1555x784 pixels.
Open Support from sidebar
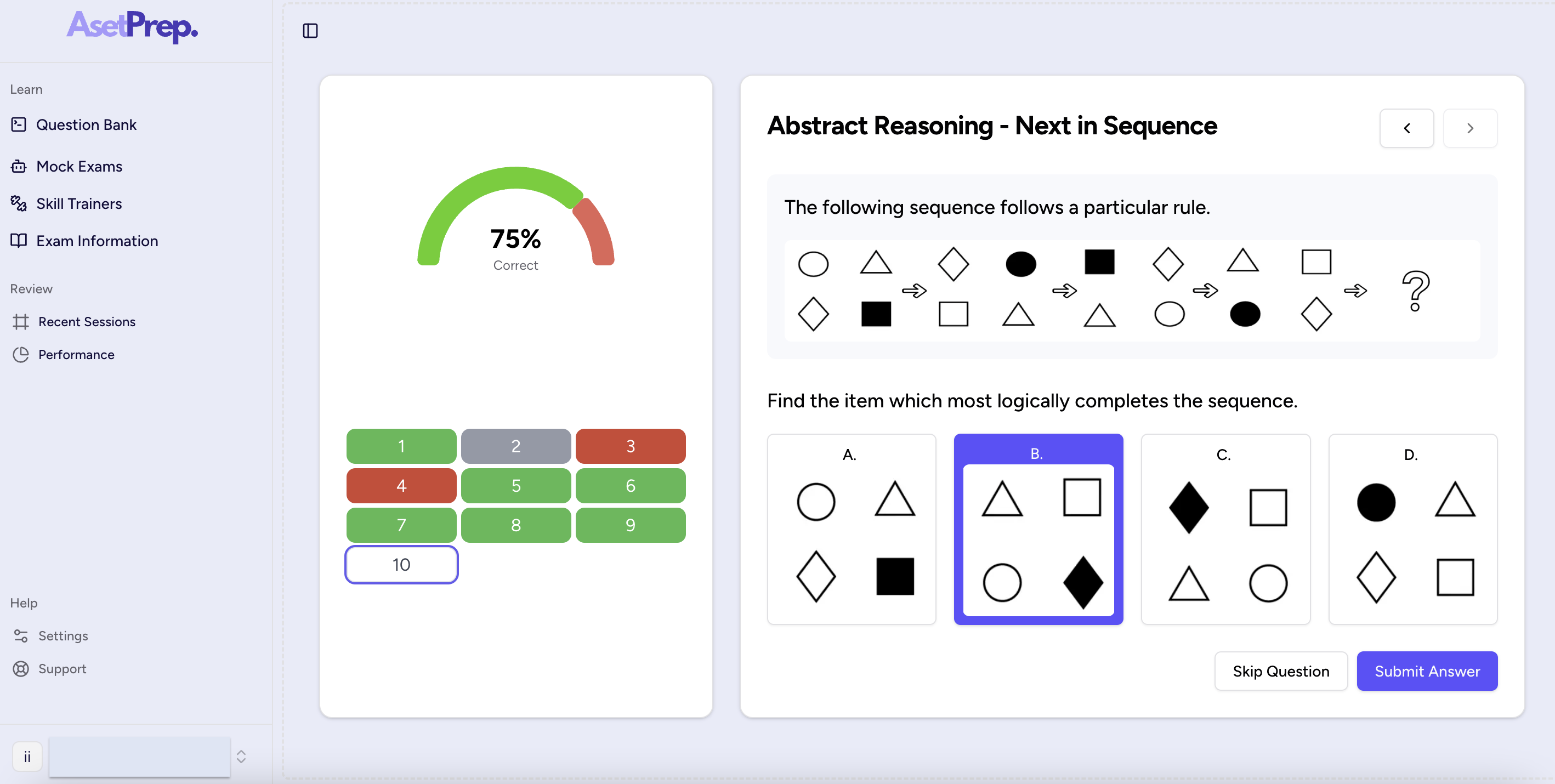point(62,668)
